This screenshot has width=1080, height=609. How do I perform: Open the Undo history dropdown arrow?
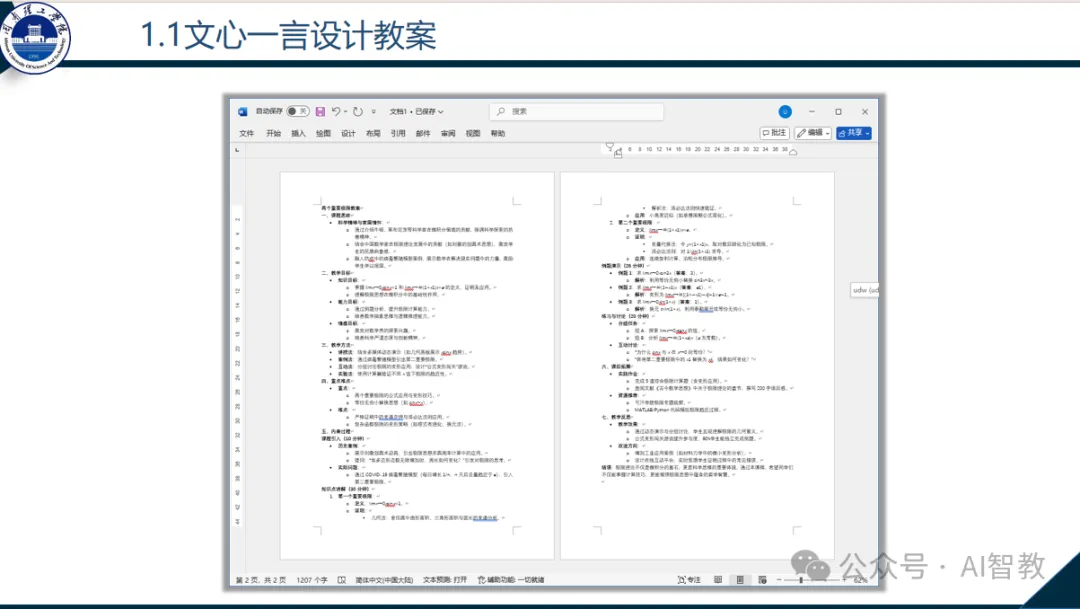click(345, 112)
